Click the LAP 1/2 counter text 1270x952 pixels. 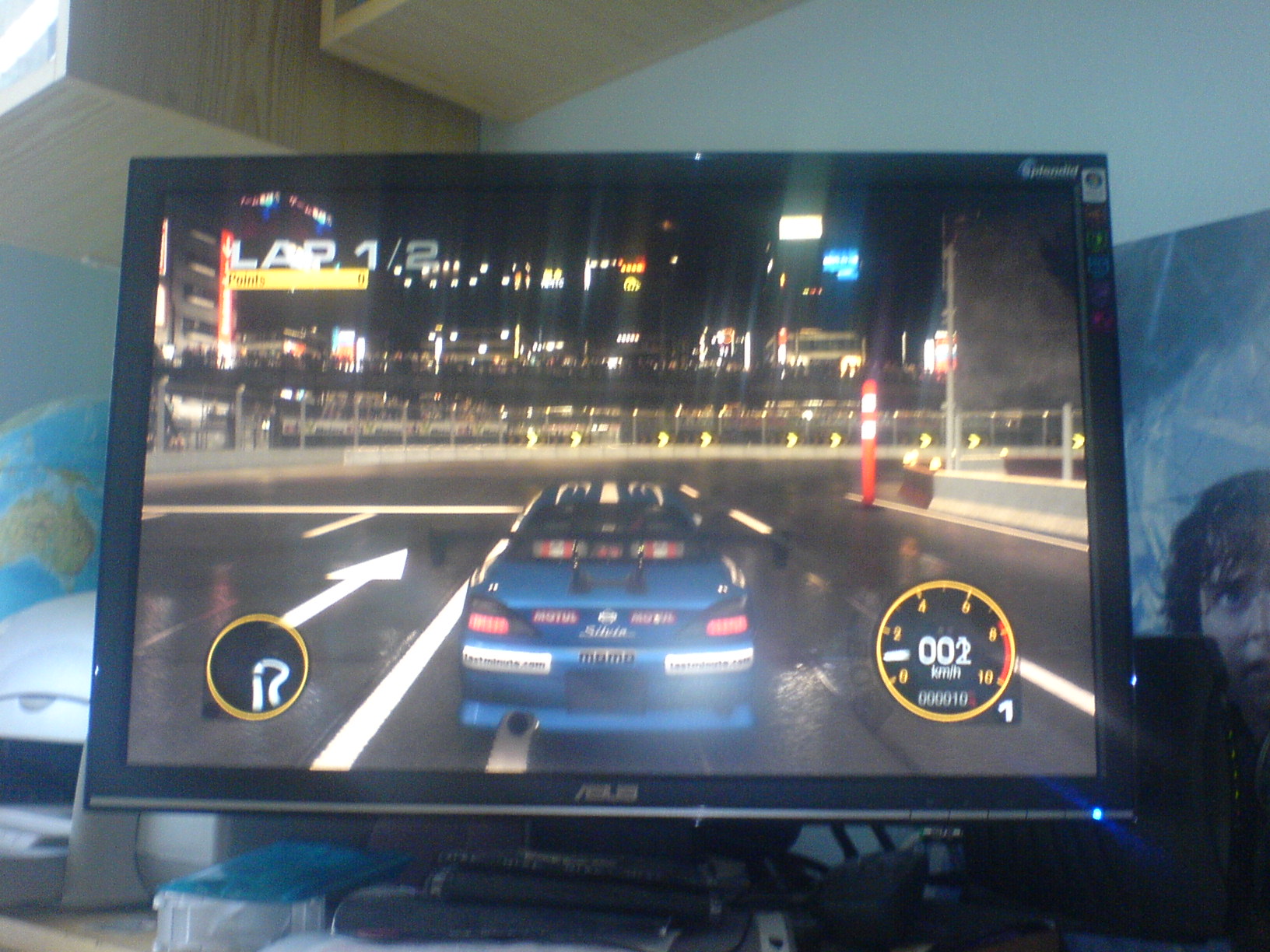point(336,254)
